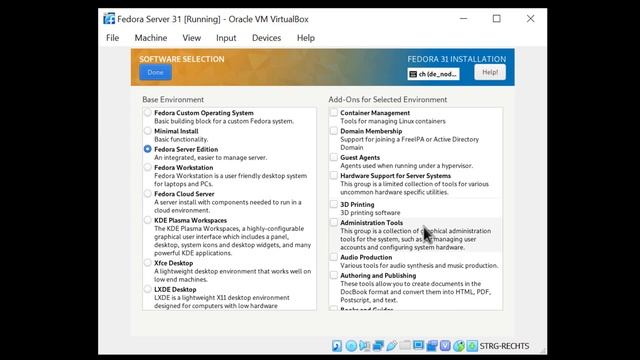Image resolution: width=640 pixels, height=360 pixels.
Task: Click the optical drive icon in status bar
Action: tap(351, 346)
